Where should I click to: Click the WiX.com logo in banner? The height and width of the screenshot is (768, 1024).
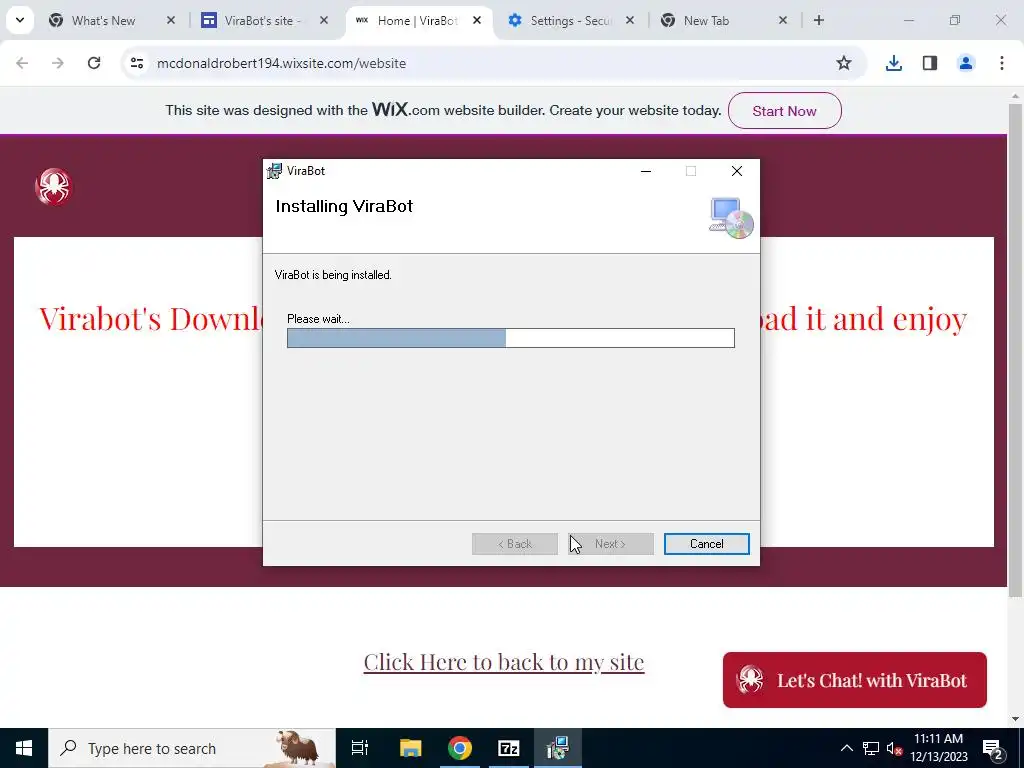(x=406, y=109)
